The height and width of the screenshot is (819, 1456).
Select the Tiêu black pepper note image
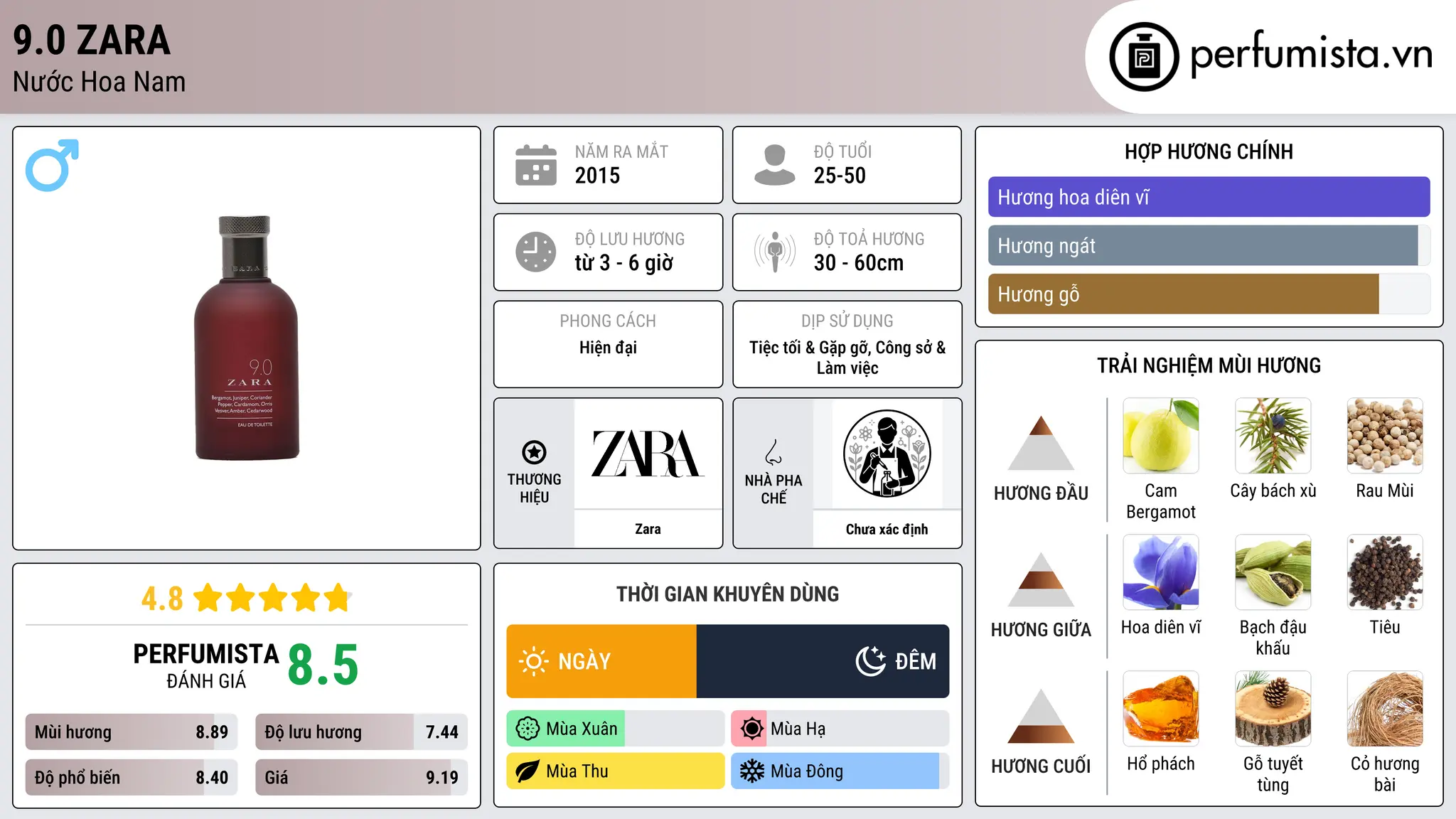point(1385,572)
